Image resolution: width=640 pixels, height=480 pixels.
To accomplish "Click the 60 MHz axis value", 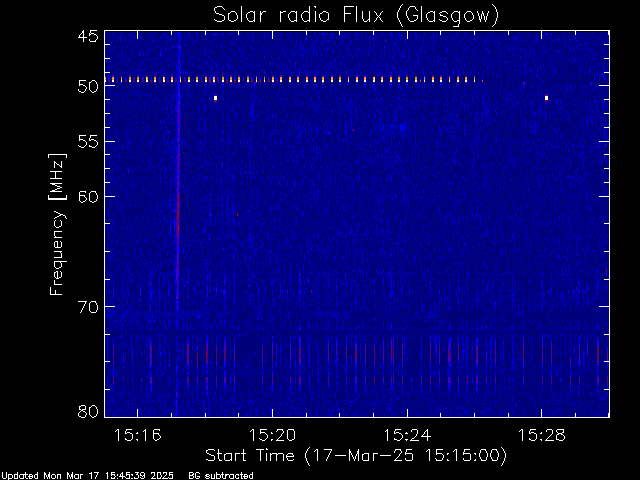I will pyautogui.click(x=88, y=197).
